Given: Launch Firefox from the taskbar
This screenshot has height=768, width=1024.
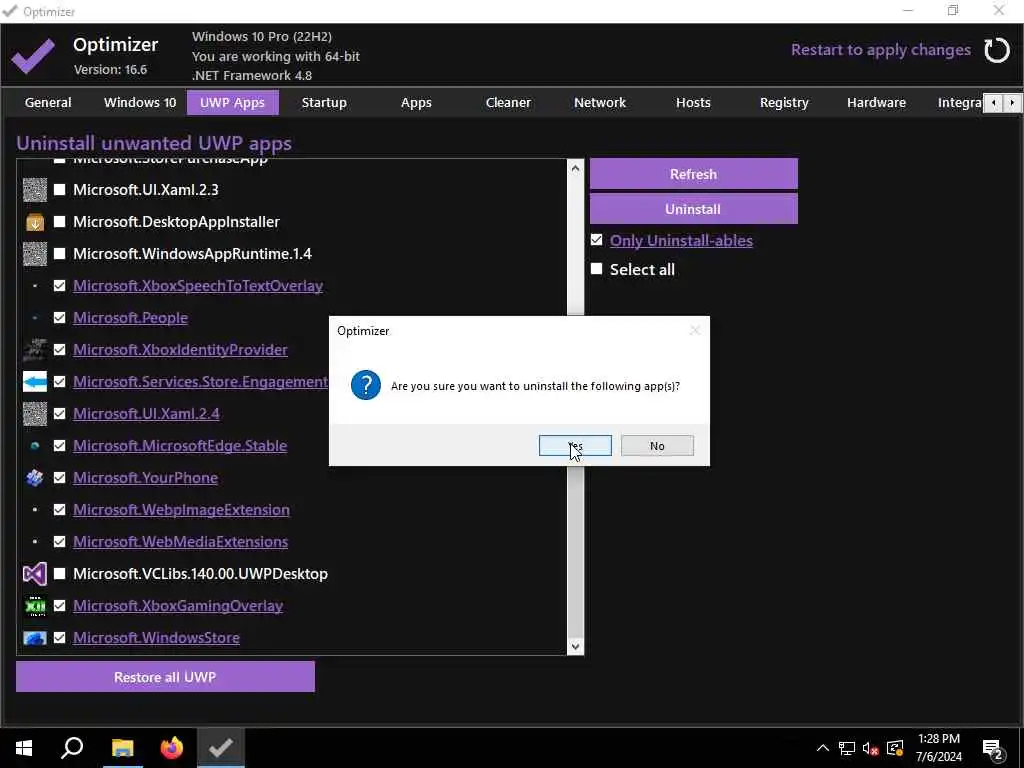Looking at the screenshot, I should tap(172, 748).
